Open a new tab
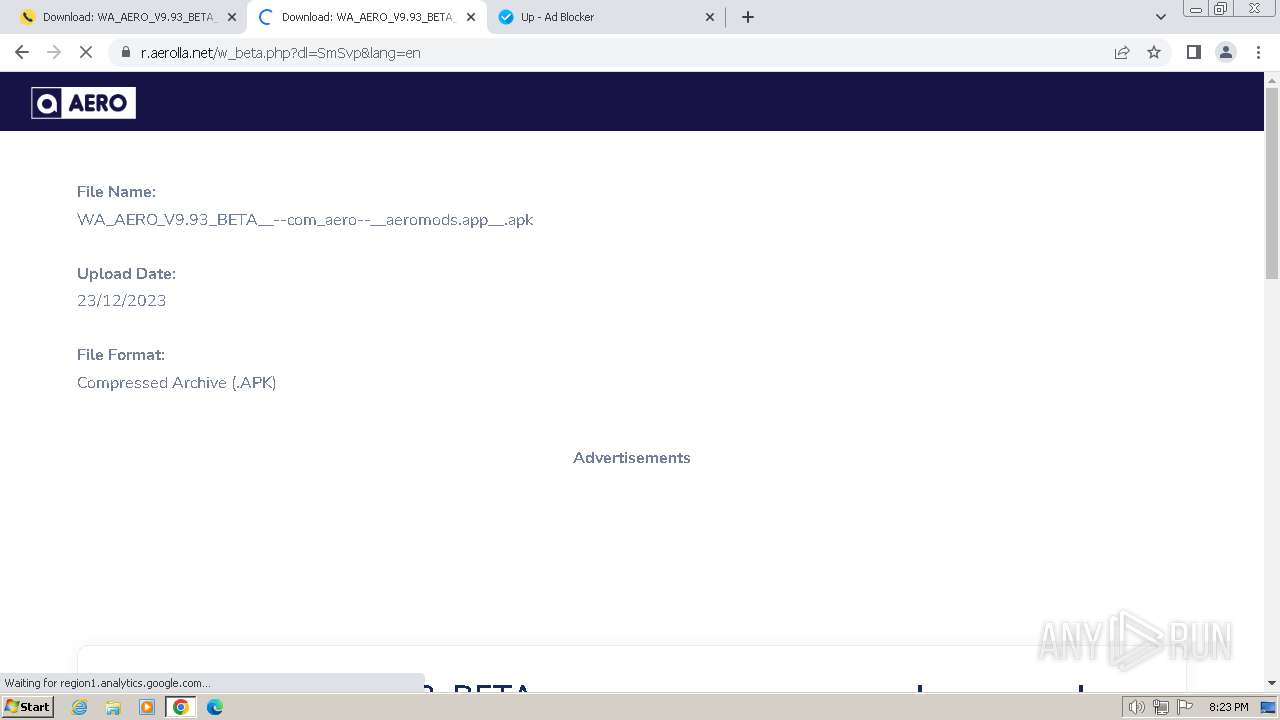This screenshot has width=1280, height=720. [x=748, y=17]
